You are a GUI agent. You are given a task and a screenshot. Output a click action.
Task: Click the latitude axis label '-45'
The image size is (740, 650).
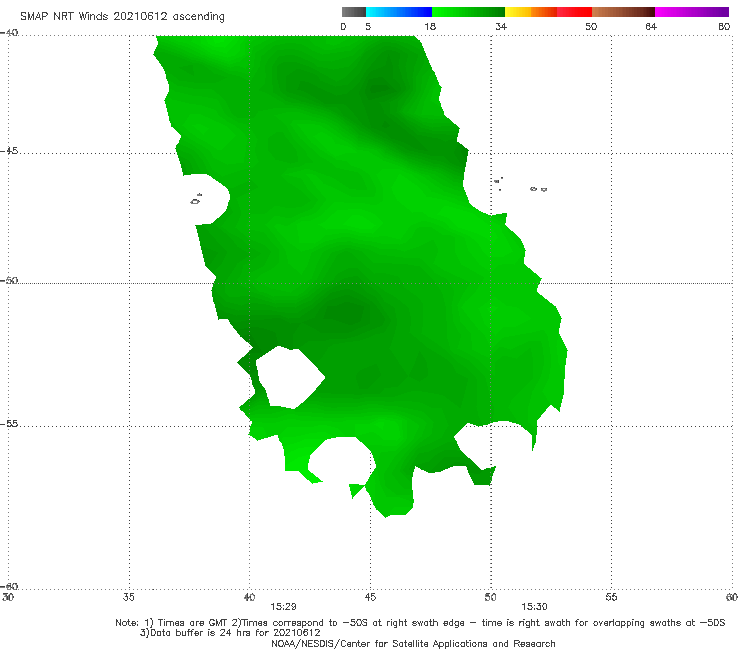[x=9, y=151]
